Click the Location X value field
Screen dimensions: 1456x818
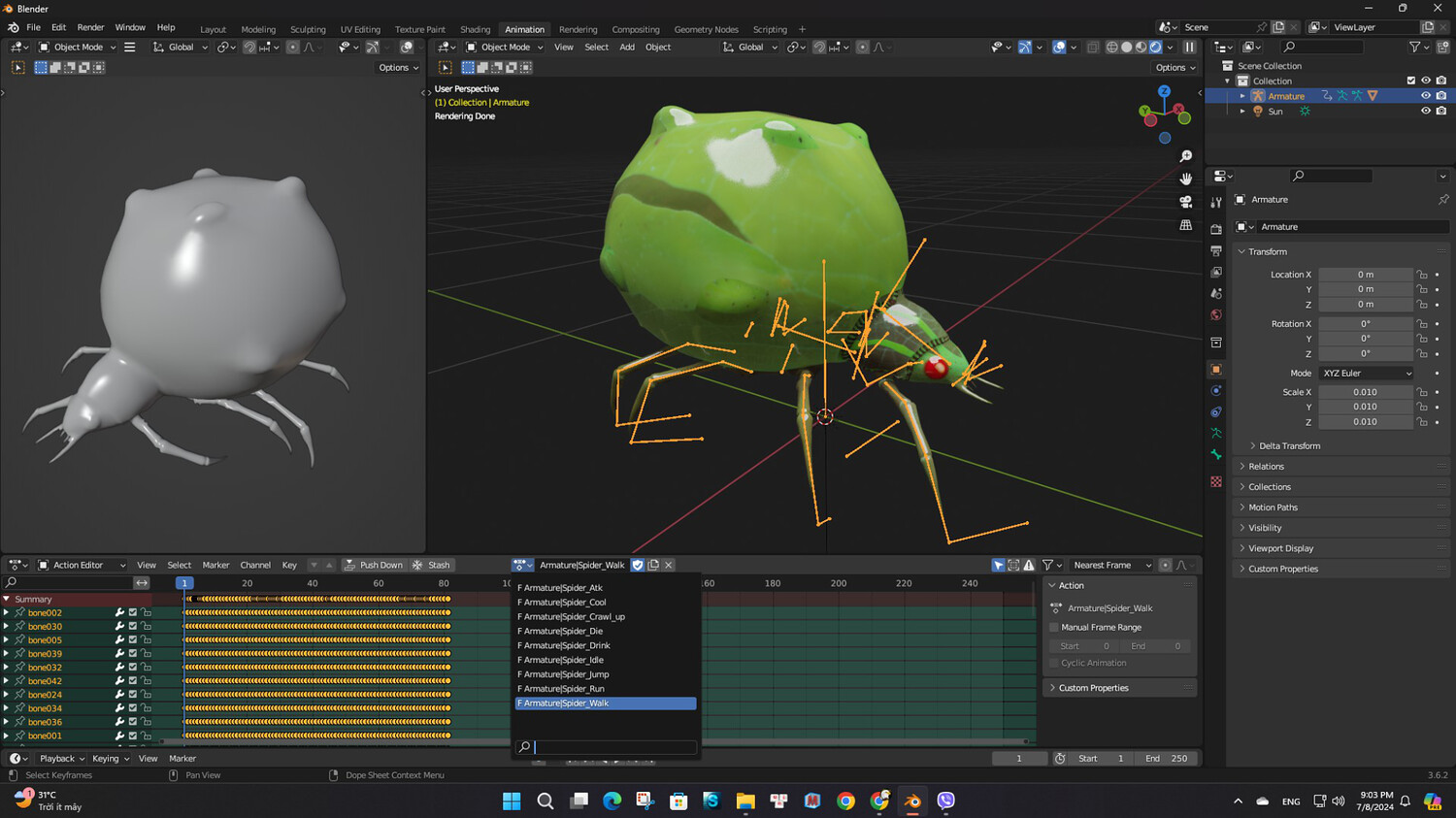click(x=1365, y=275)
